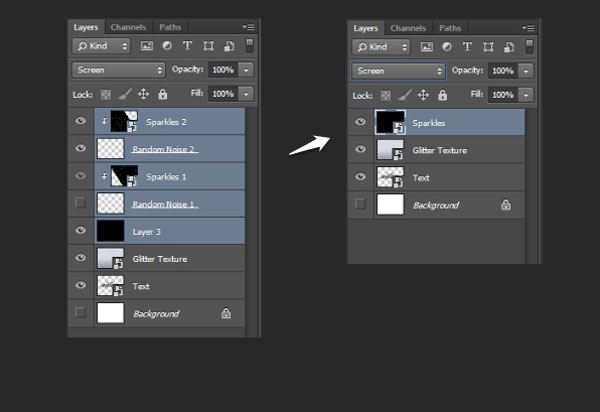This screenshot has height=412, width=600.
Task: Switch to Paths tab in left panel
Action: pyautogui.click(x=170, y=27)
